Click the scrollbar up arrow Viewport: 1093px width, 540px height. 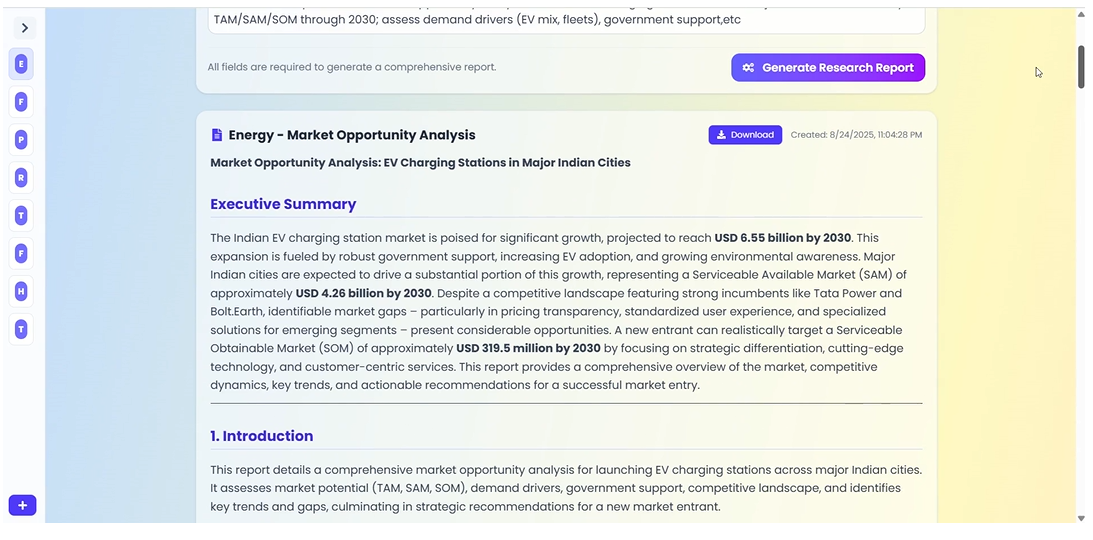(1081, 16)
